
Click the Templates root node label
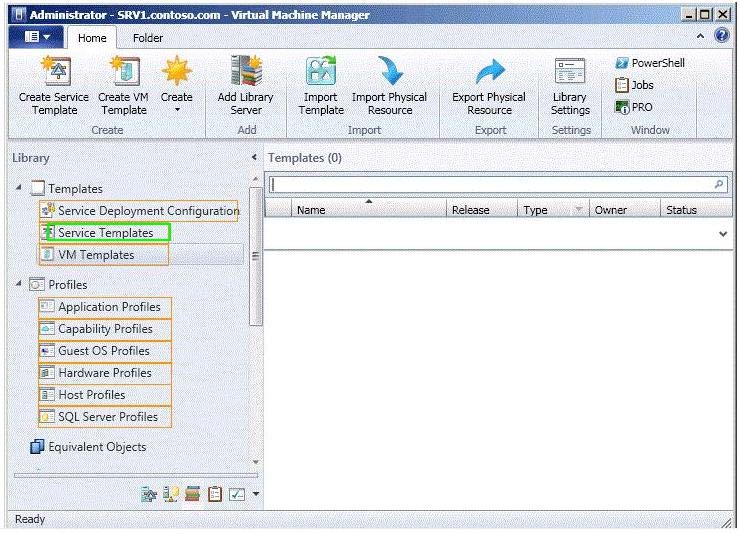point(76,189)
